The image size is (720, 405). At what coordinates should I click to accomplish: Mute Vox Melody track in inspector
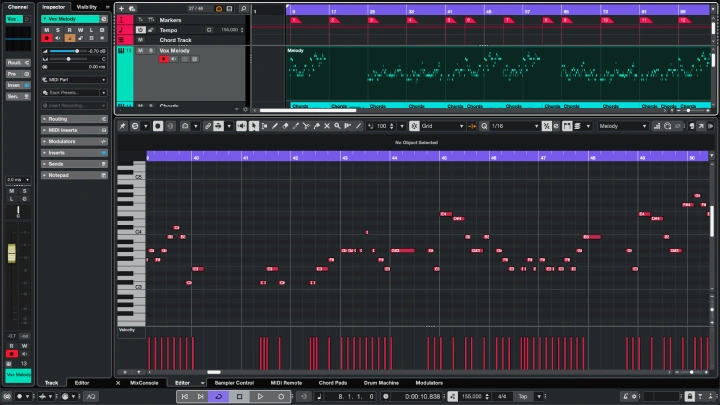[x=46, y=30]
